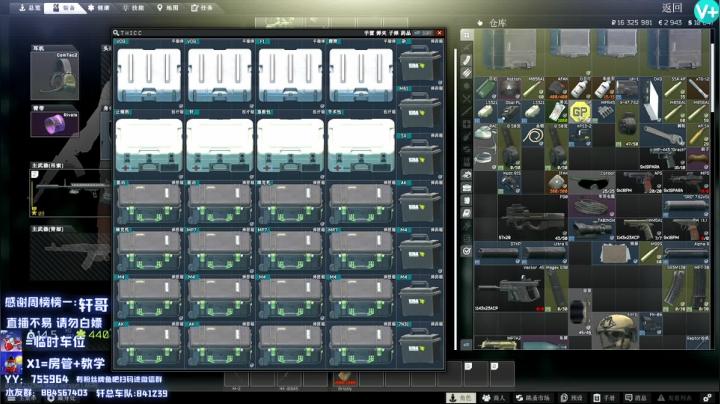The image size is (720, 404).
Task: Select the sling primary weapon slot
Action: click(x=70, y=193)
